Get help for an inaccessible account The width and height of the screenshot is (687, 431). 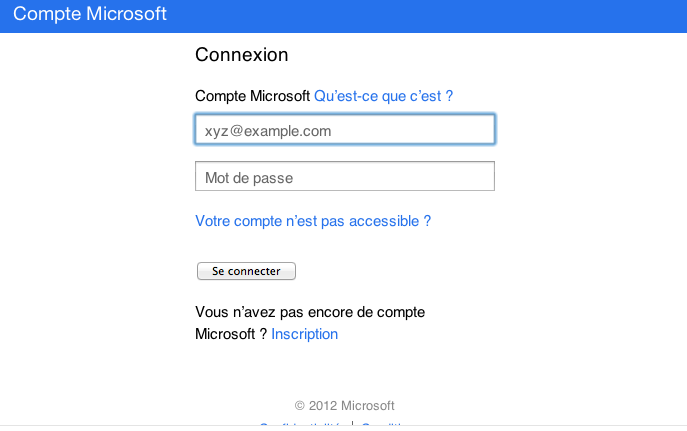point(313,221)
